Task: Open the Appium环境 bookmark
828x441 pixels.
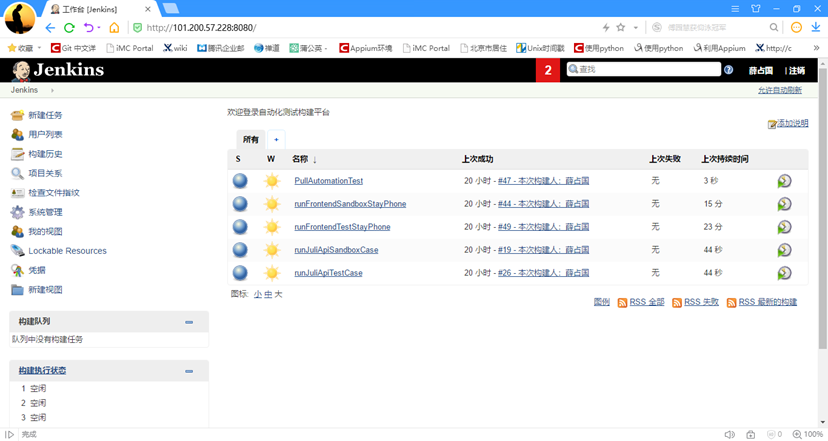Action: [365, 48]
